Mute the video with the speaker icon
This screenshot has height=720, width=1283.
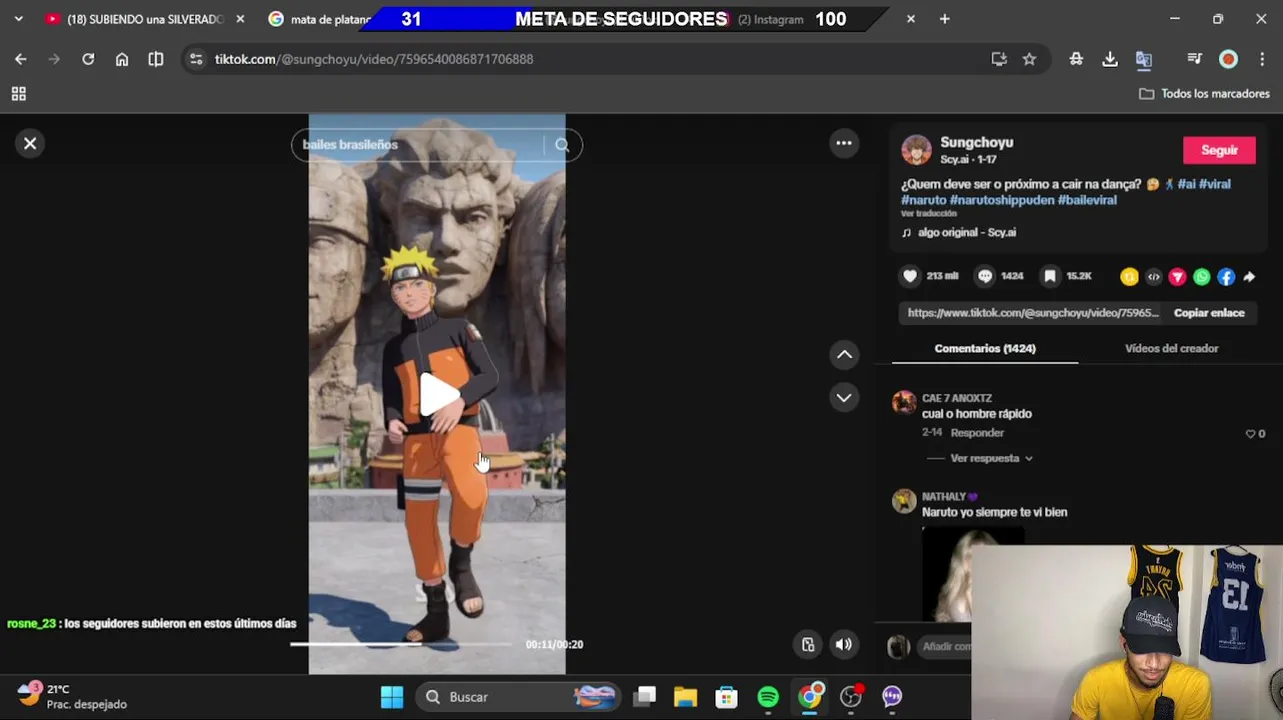[x=844, y=644]
